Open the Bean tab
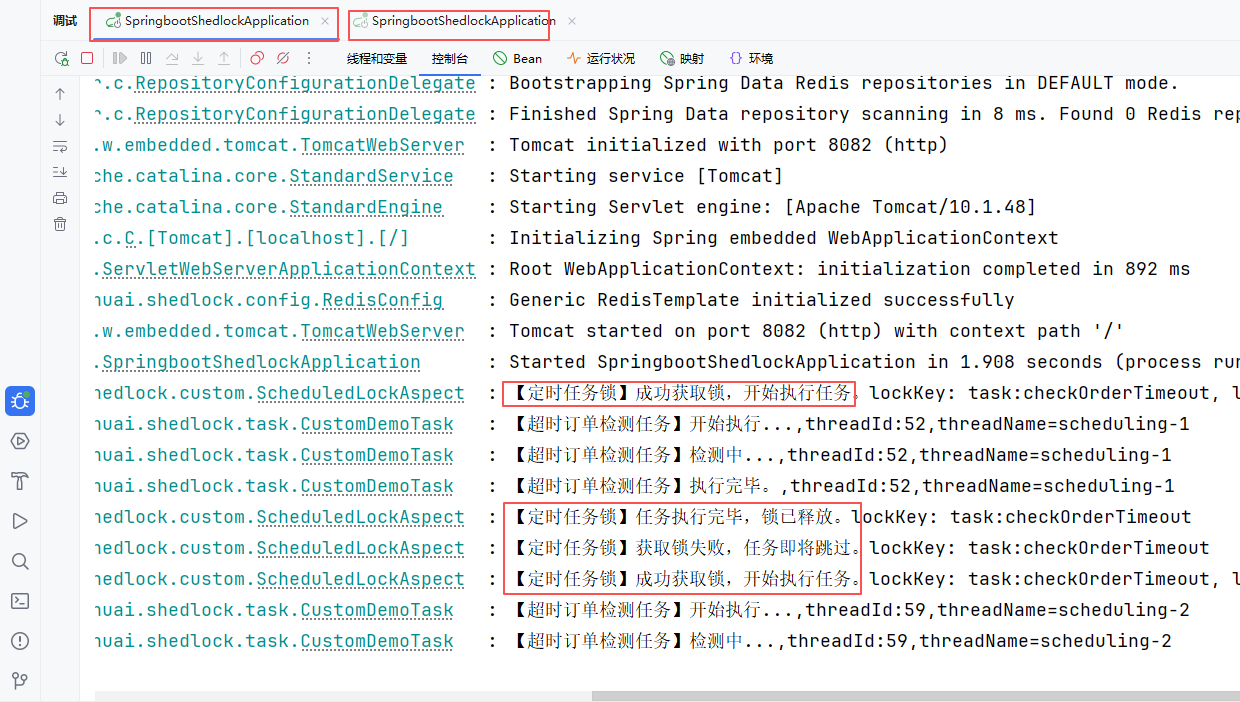The image size is (1240, 702). [517, 59]
